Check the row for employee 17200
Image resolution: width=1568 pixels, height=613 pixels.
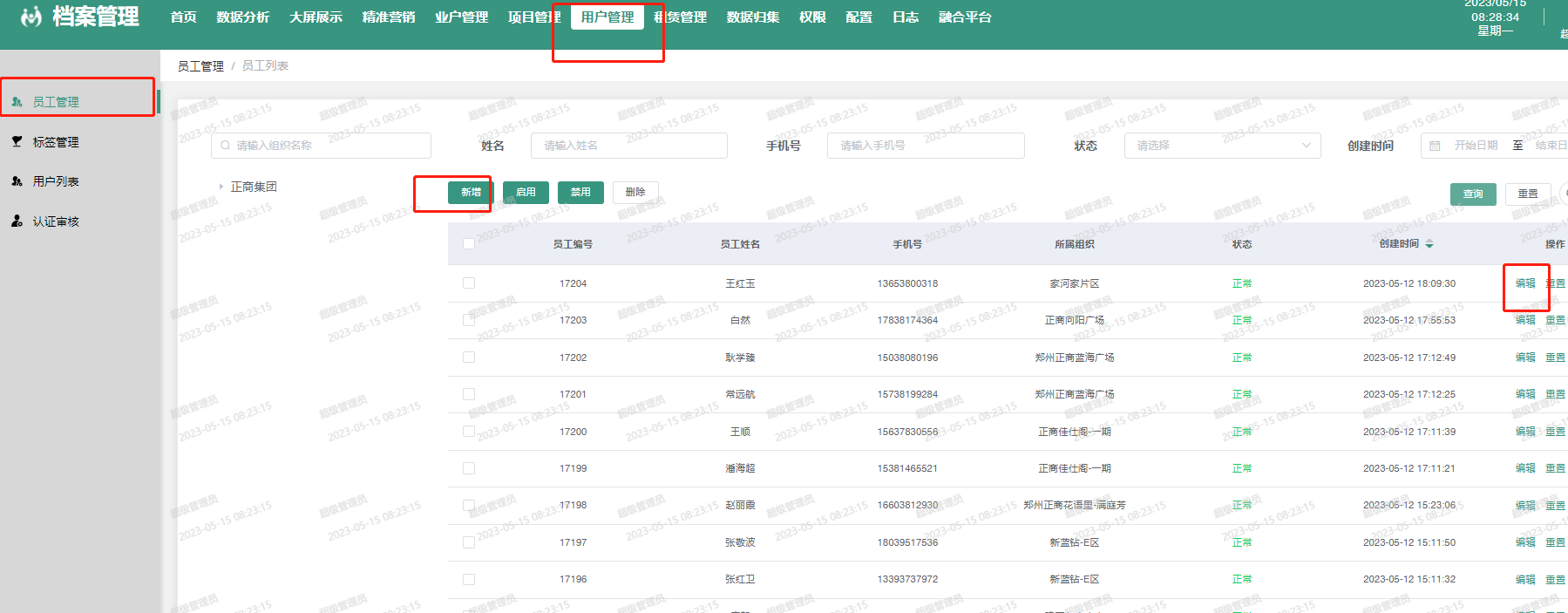pos(469,432)
